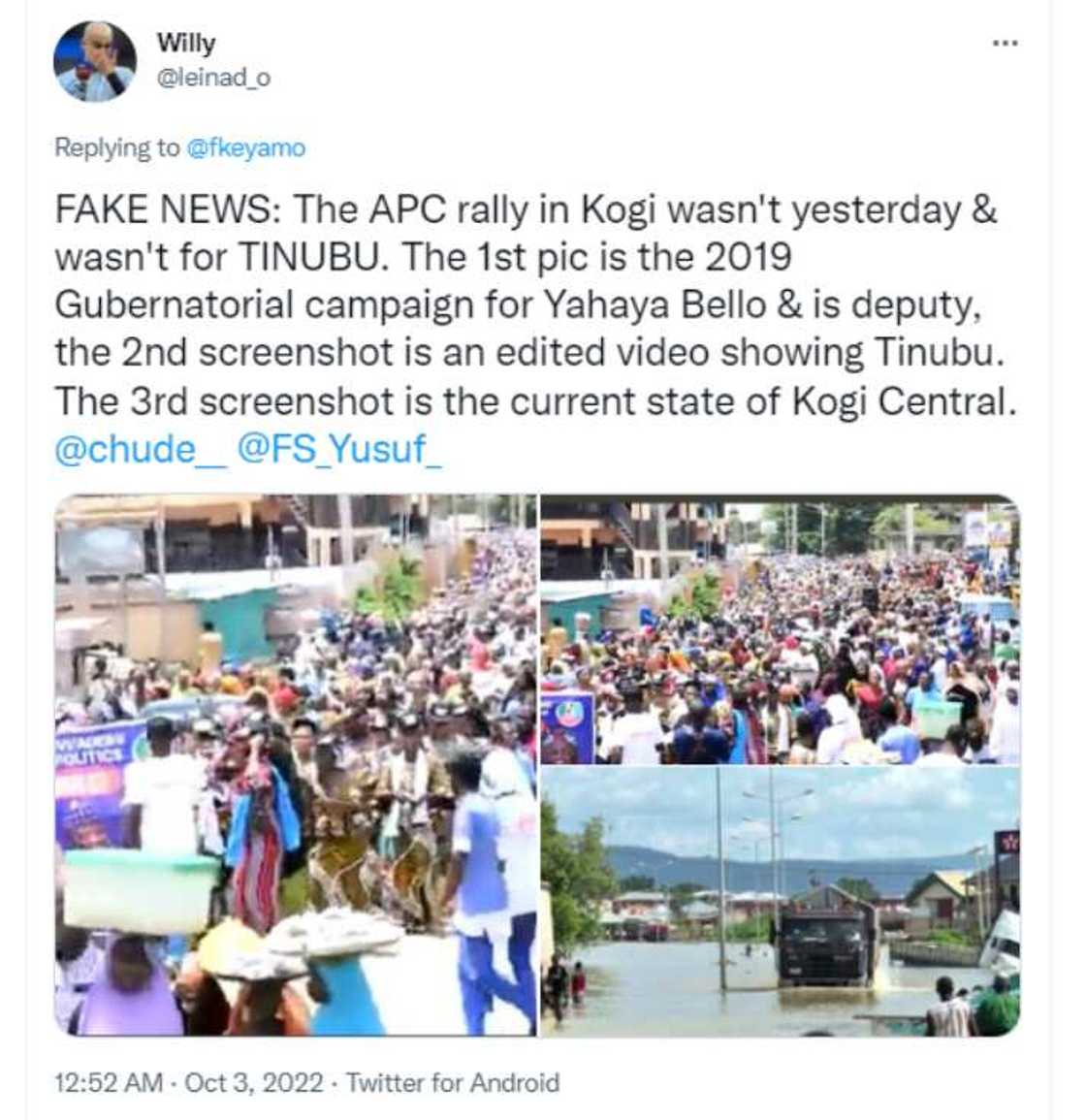Open the top-right crowd rally screenshot

point(780,630)
